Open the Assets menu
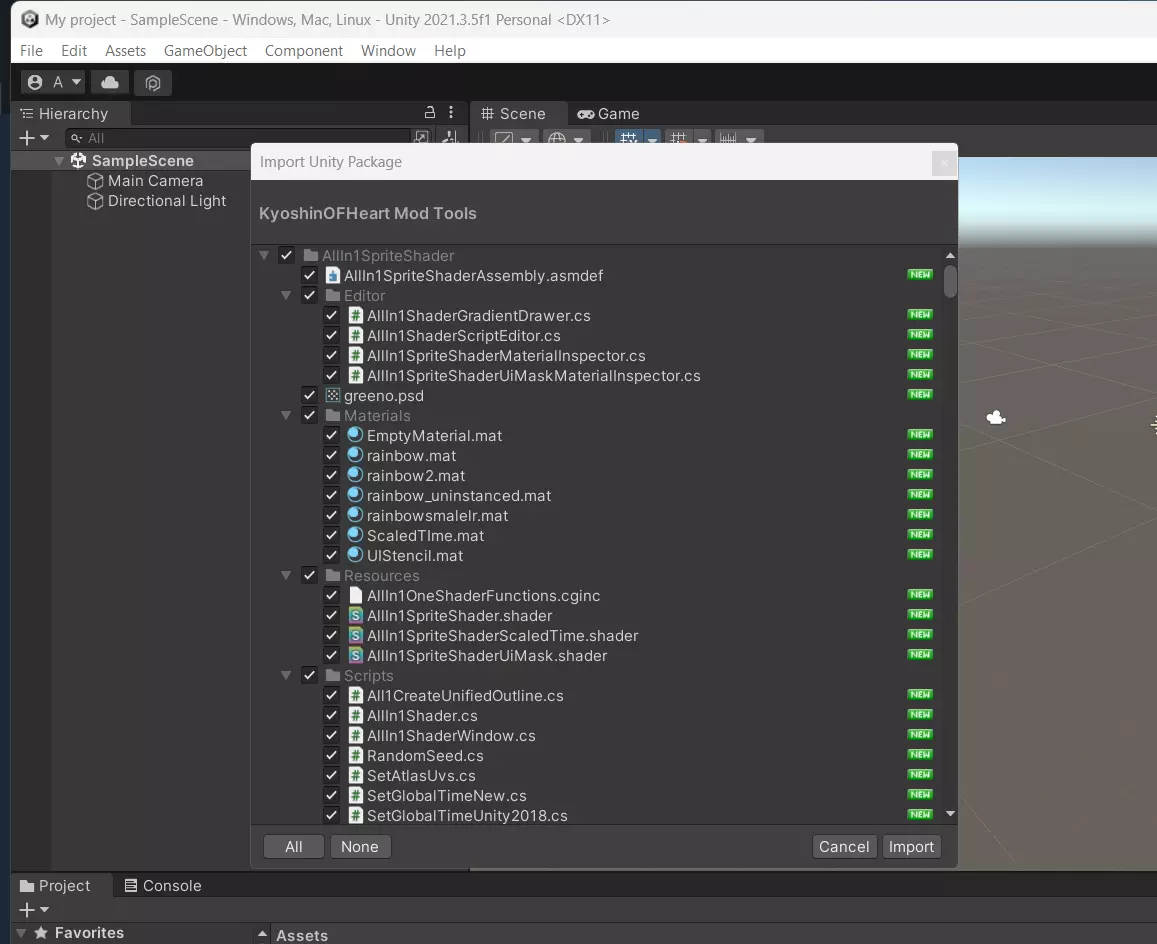The width and height of the screenshot is (1157, 944). pyautogui.click(x=125, y=51)
